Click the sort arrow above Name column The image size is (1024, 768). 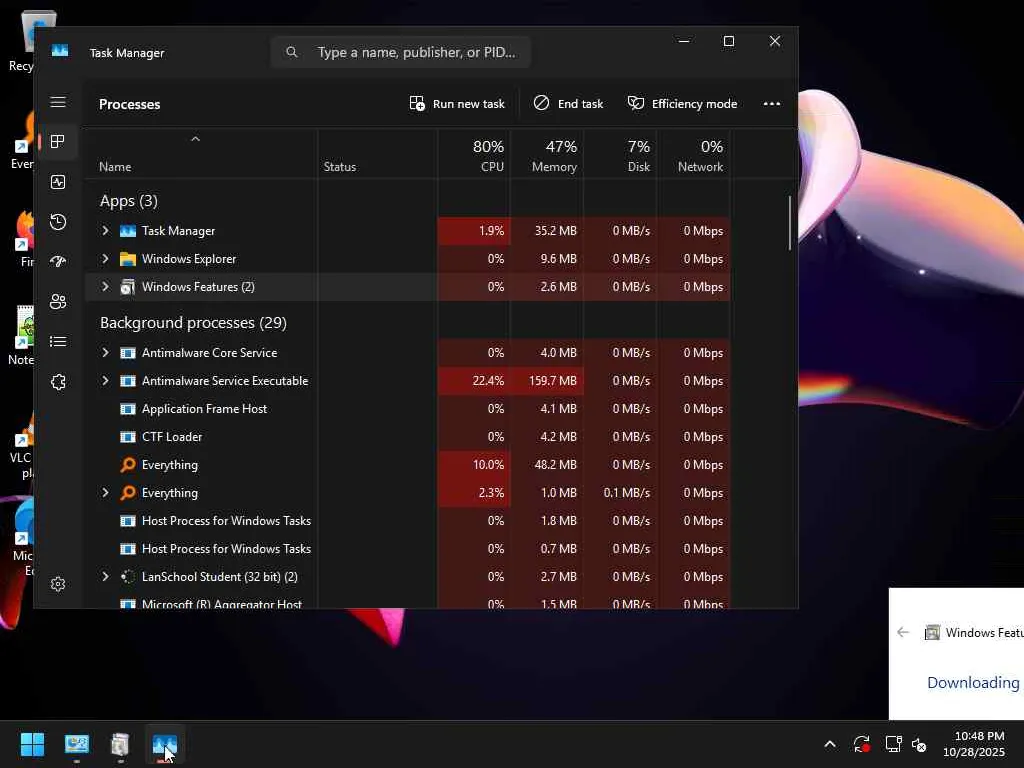195,139
